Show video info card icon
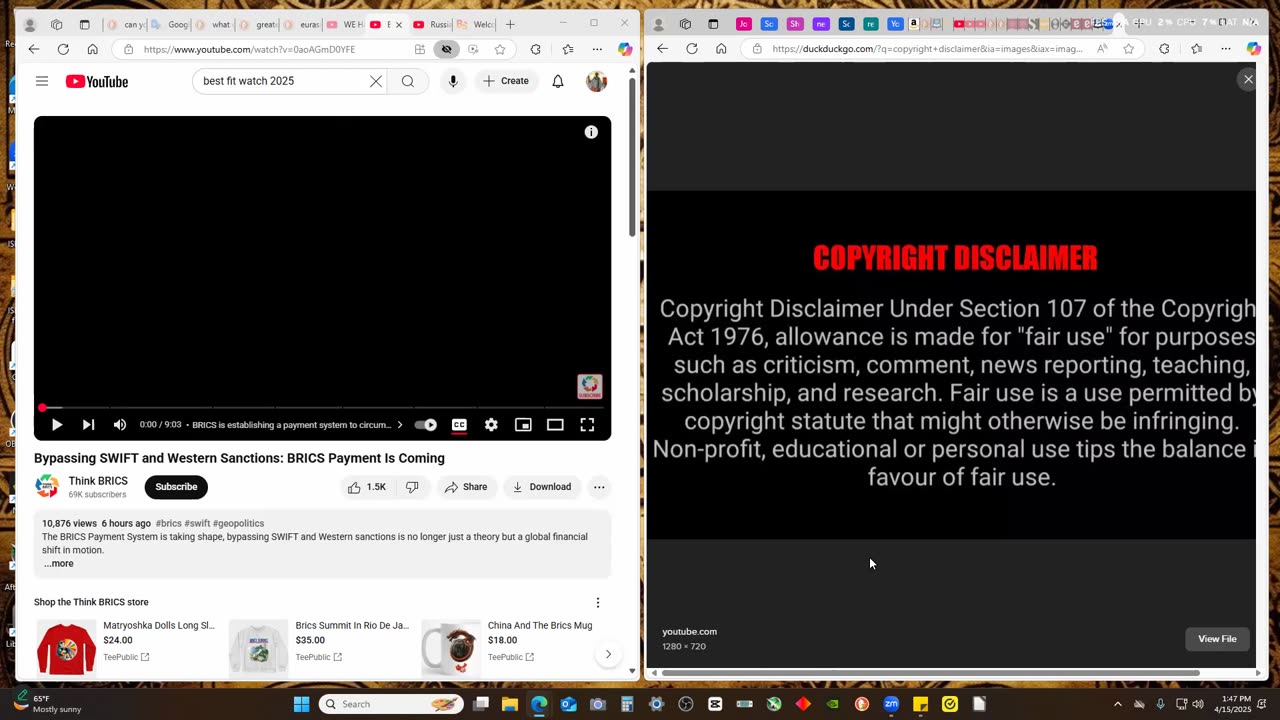 tap(591, 132)
